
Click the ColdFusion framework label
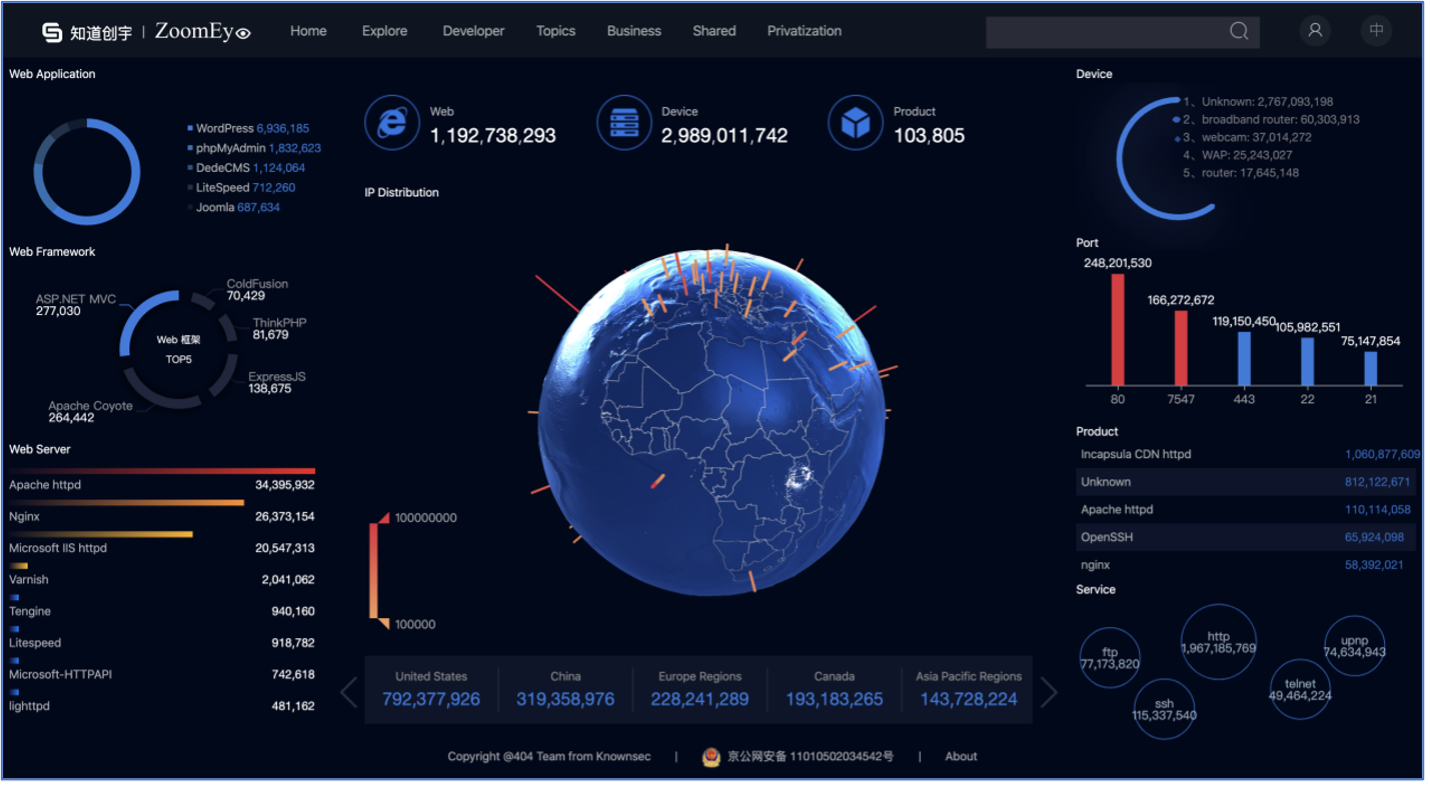257,290
